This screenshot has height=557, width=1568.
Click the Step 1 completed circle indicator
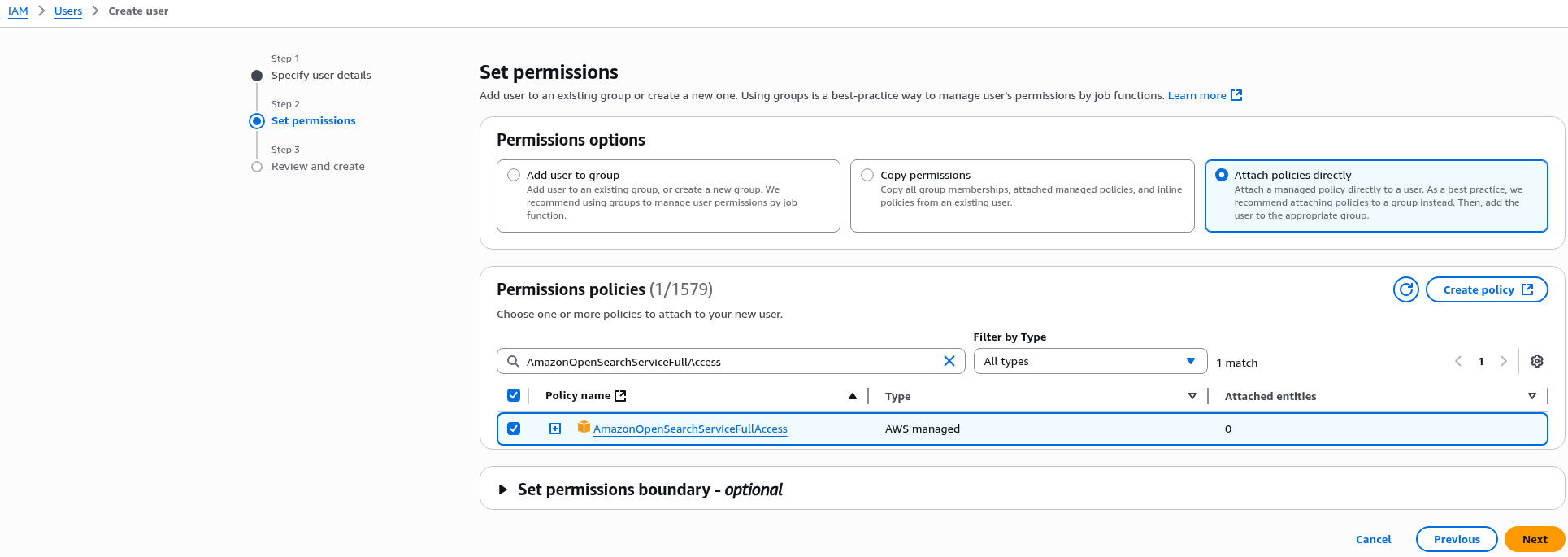(257, 76)
